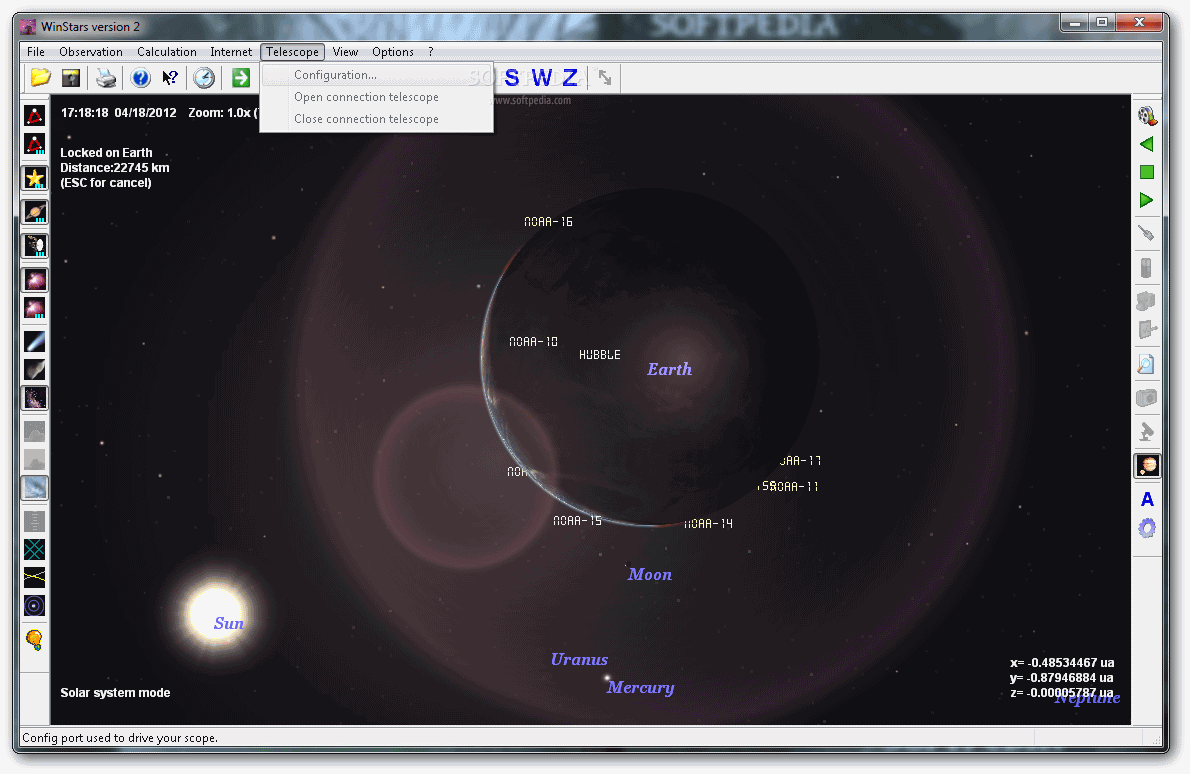Screen dimensions: 1190x774
Task: Click the Earth label on the planet
Action: coord(669,370)
